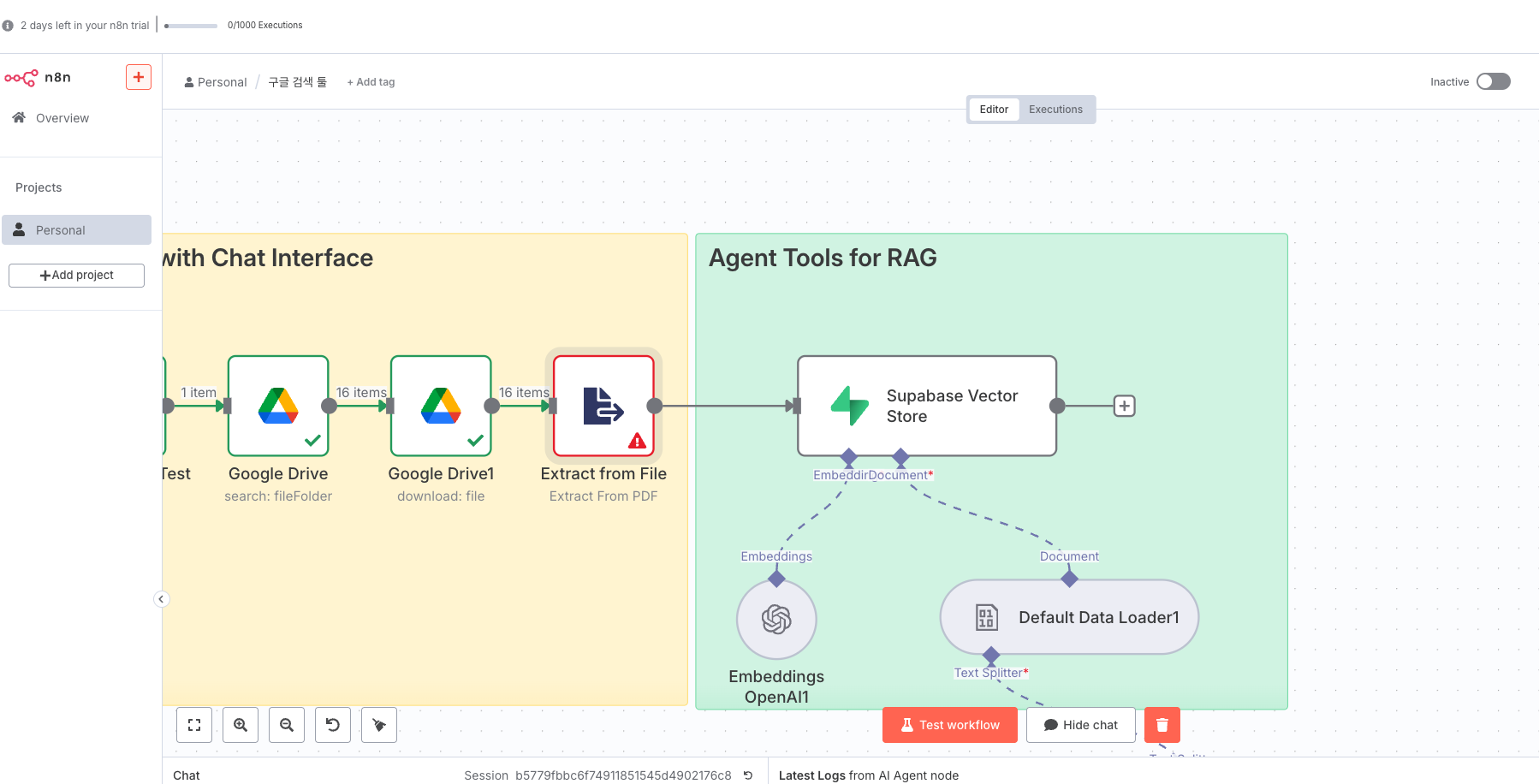Switch to the Editor tab
Image resolution: width=1539 pixels, height=784 pixels.
994,110
